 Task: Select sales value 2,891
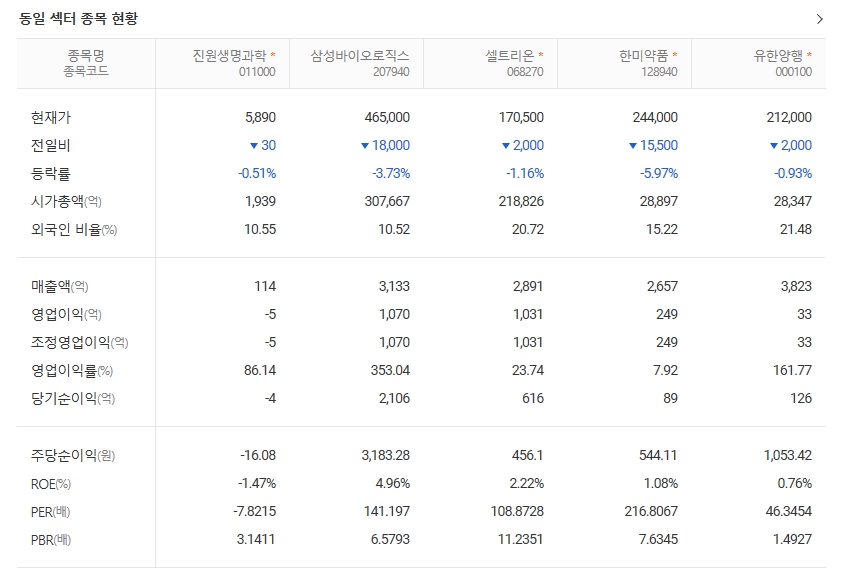click(x=528, y=286)
